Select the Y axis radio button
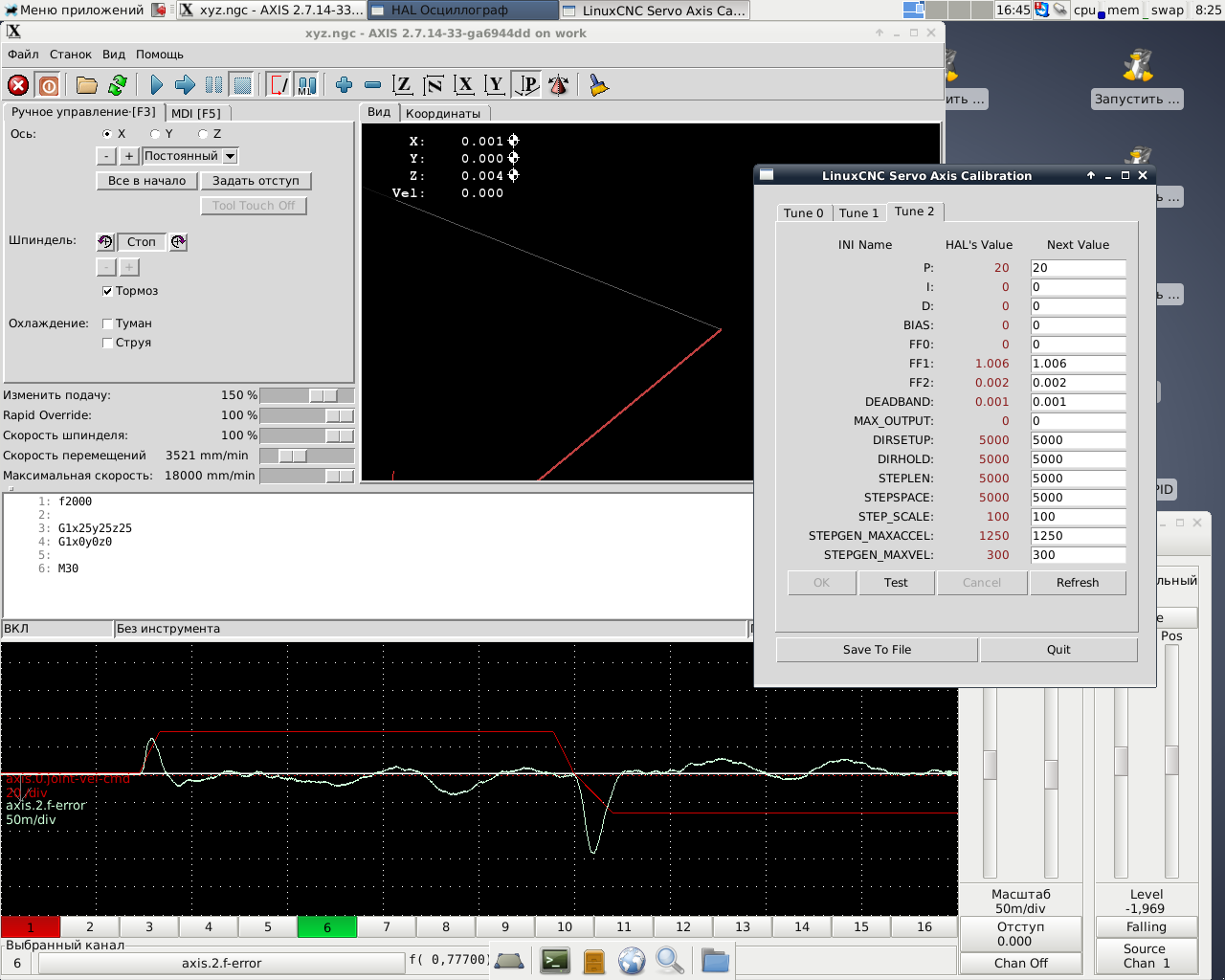This screenshot has width=1225, height=980. click(155, 134)
